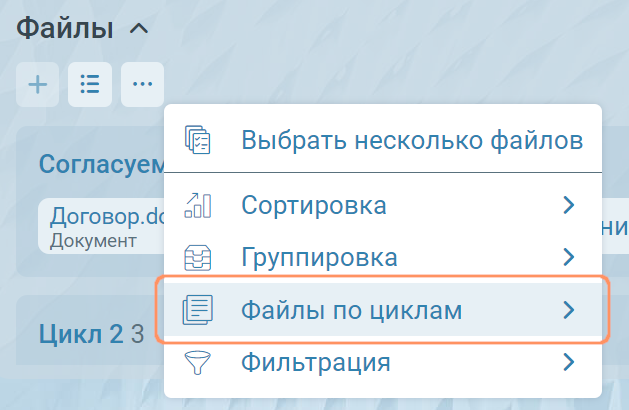Click the filtering funnel icon
Viewport: 629px width, 410px height.
198,361
